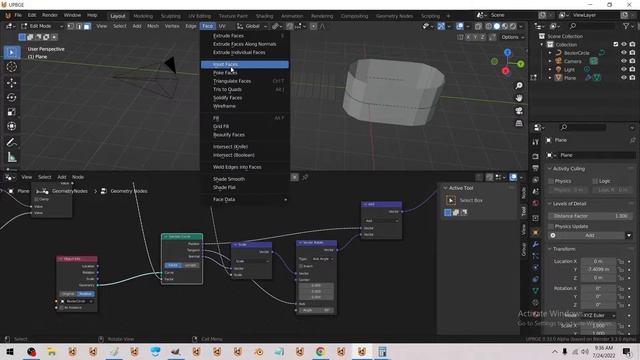
Task: Switch to vertex select mode
Action: pos(71,26)
